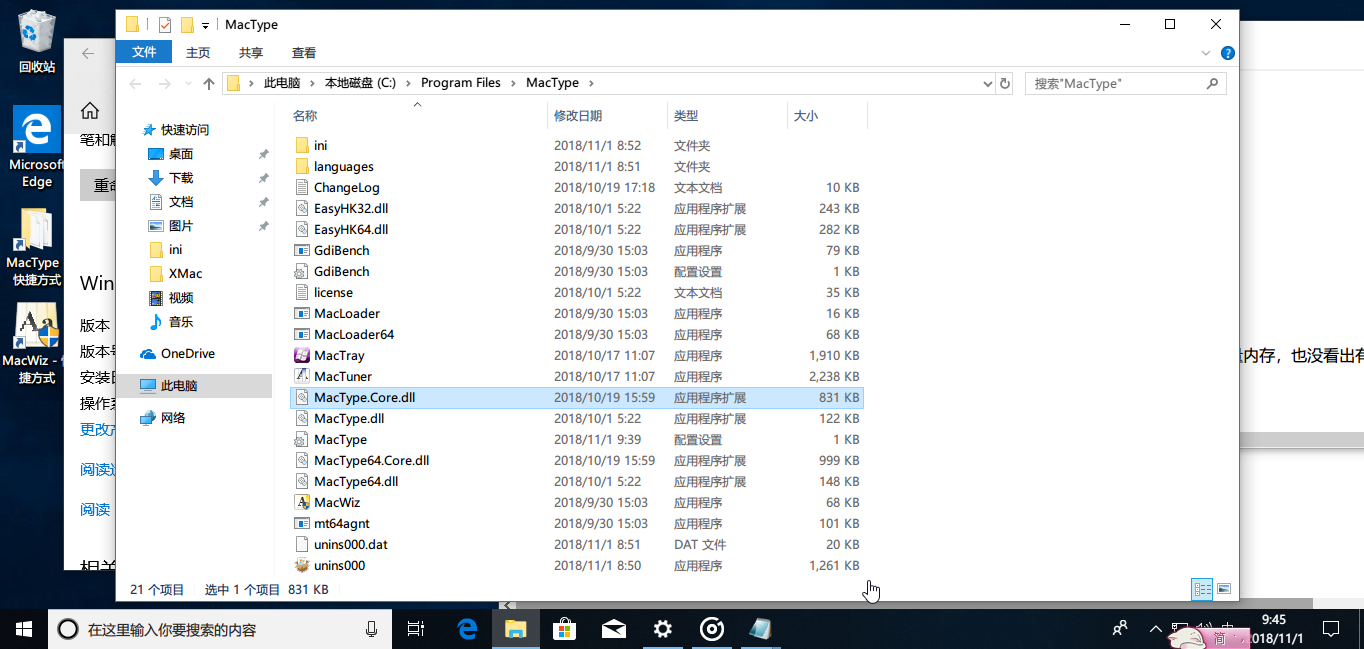Expand the ribbon with the chevron
This screenshot has height=649, width=1364.
[x=1208, y=53]
